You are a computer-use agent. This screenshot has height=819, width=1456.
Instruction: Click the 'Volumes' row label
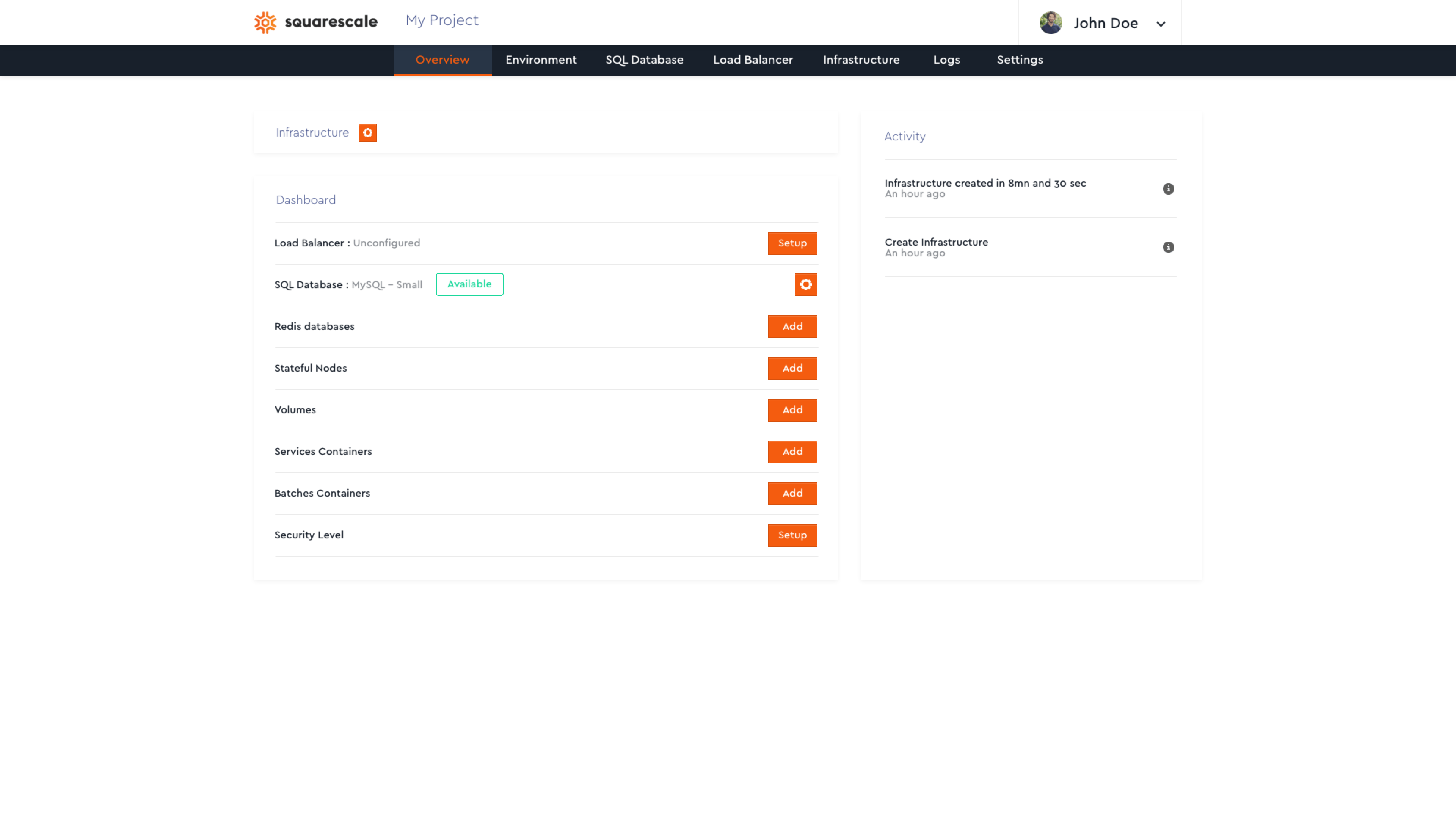tap(295, 410)
